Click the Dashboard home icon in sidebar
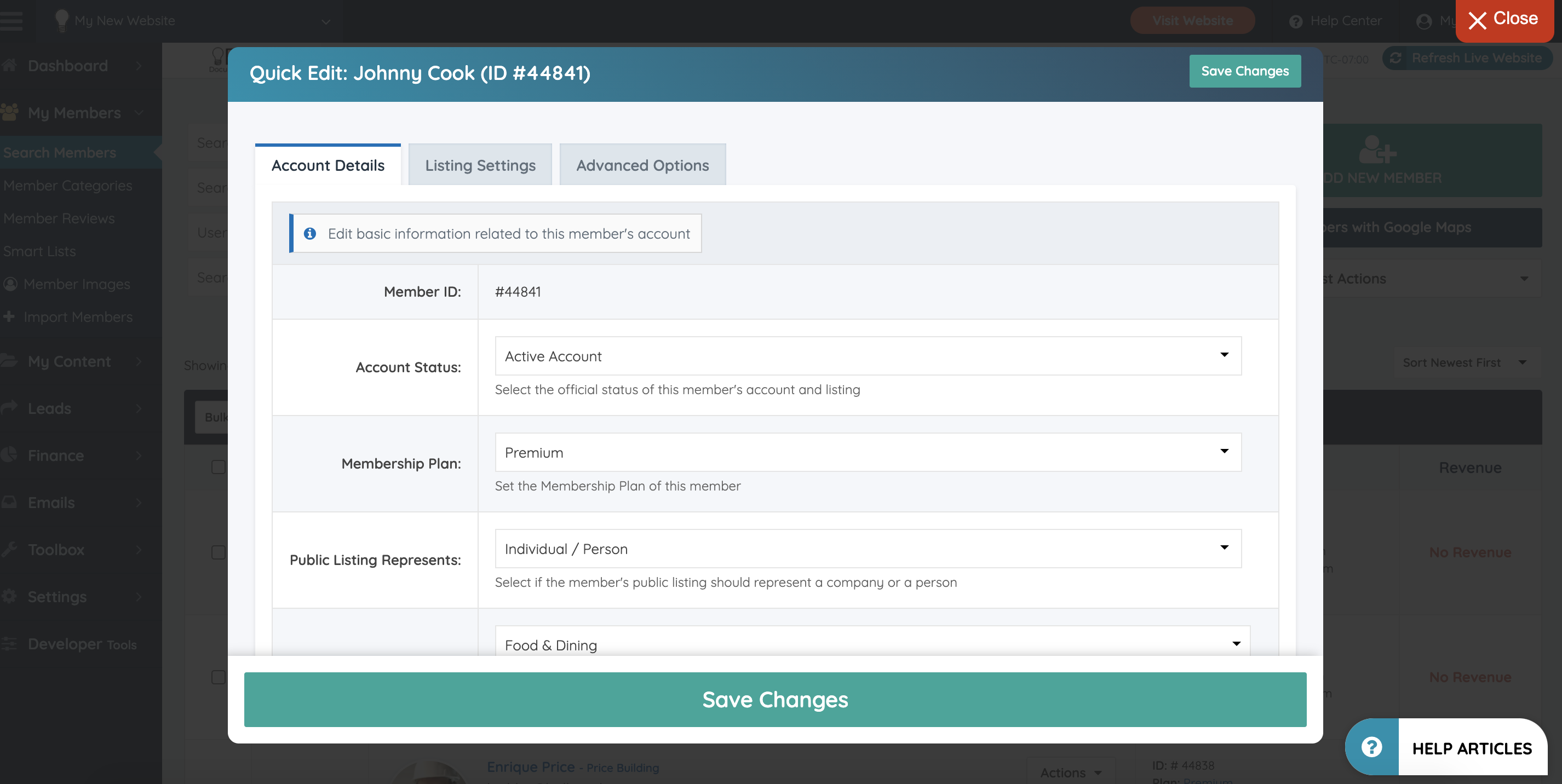Image resolution: width=1562 pixels, height=784 pixels. coord(10,66)
